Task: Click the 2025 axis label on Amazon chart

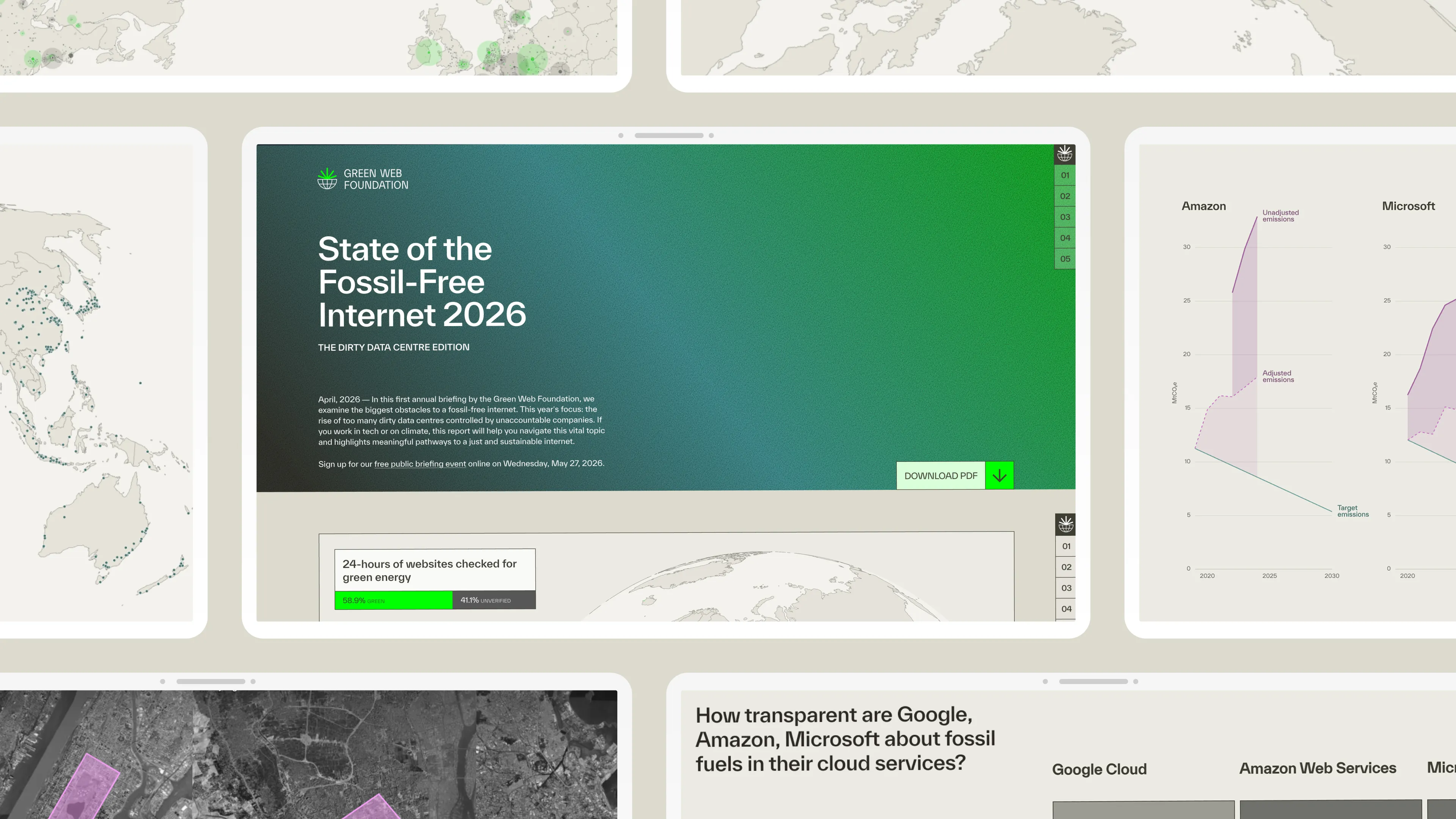Action: [1269, 576]
